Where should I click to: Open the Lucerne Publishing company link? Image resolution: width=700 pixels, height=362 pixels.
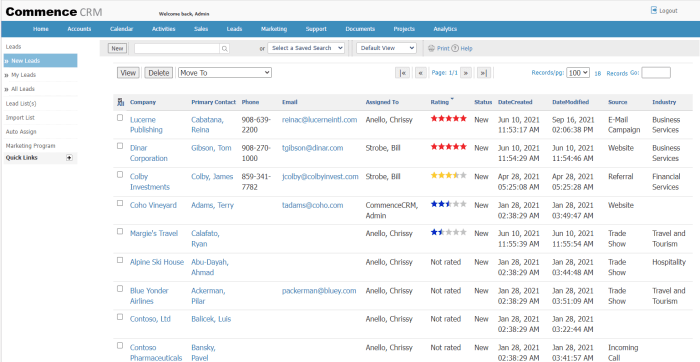(x=146, y=125)
